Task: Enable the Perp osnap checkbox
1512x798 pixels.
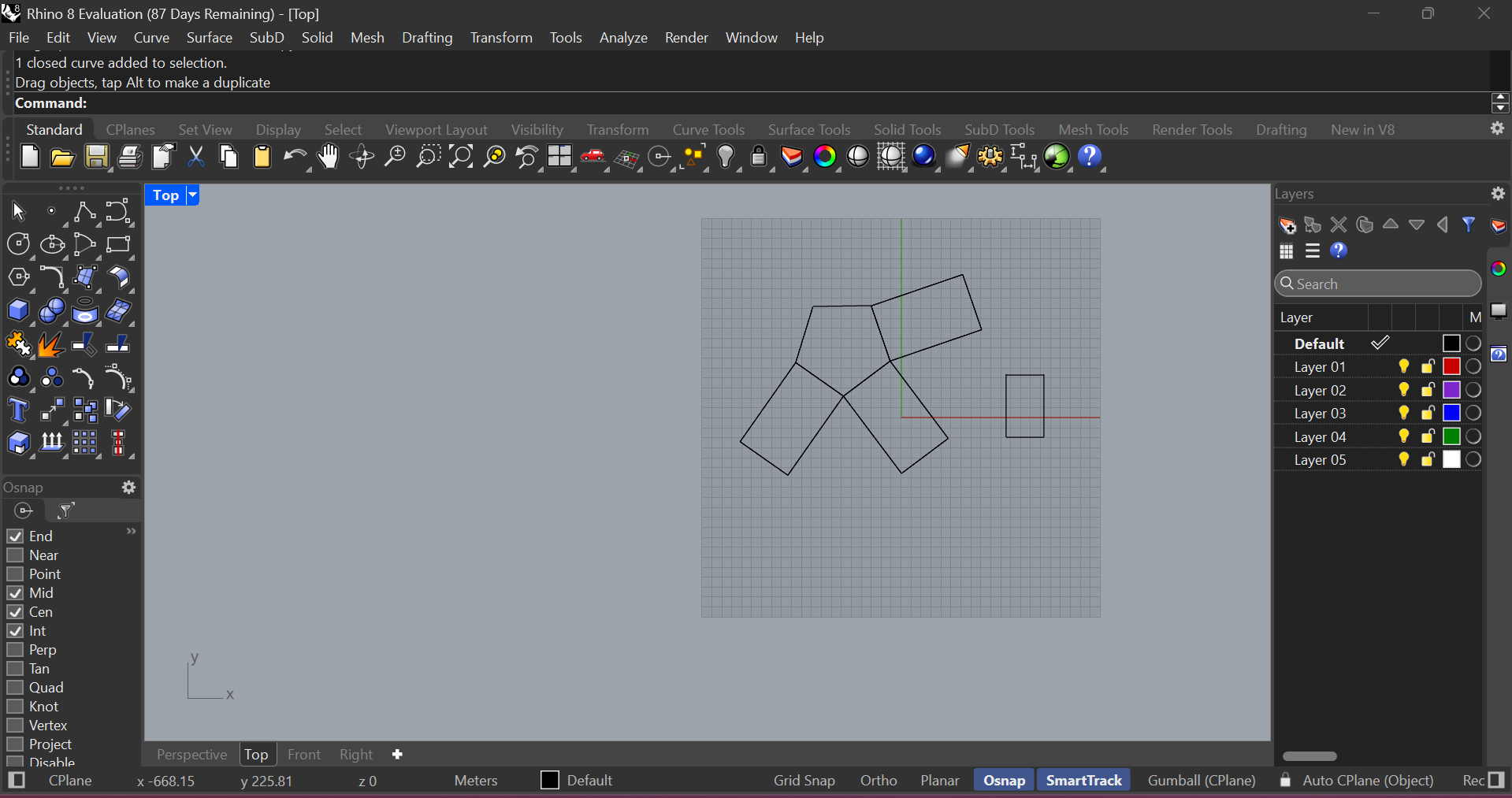Action: [15, 650]
